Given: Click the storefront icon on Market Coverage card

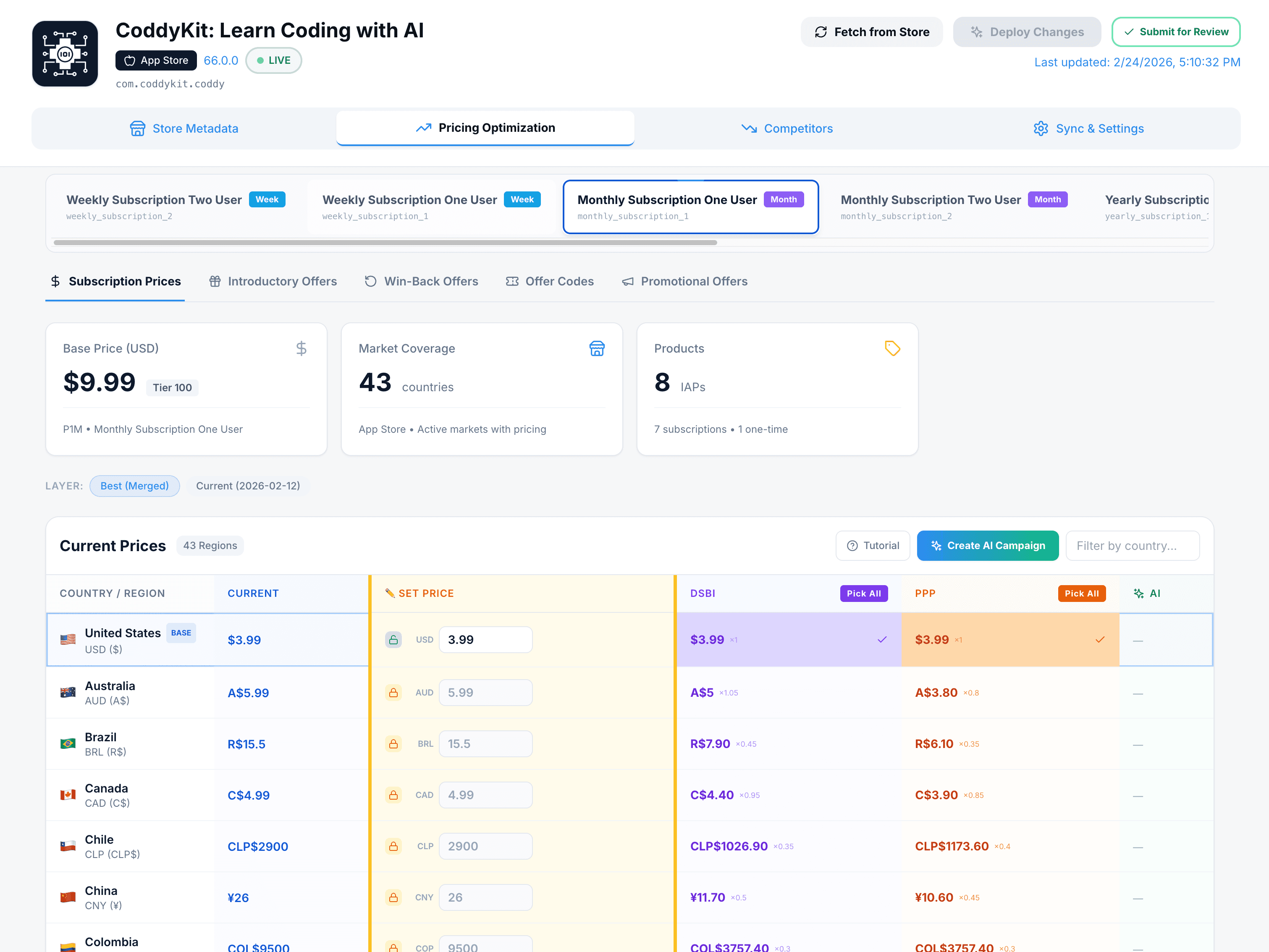Looking at the screenshot, I should [597, 348].
